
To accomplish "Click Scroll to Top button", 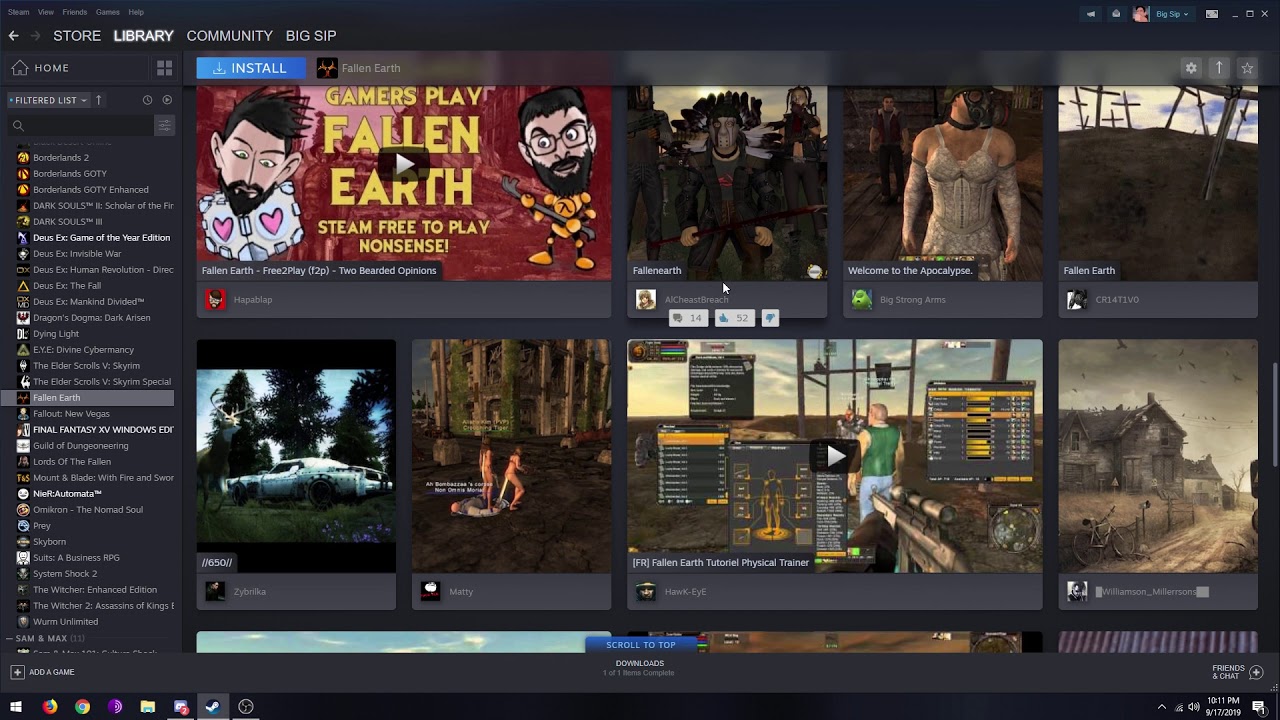I will 640,645.
